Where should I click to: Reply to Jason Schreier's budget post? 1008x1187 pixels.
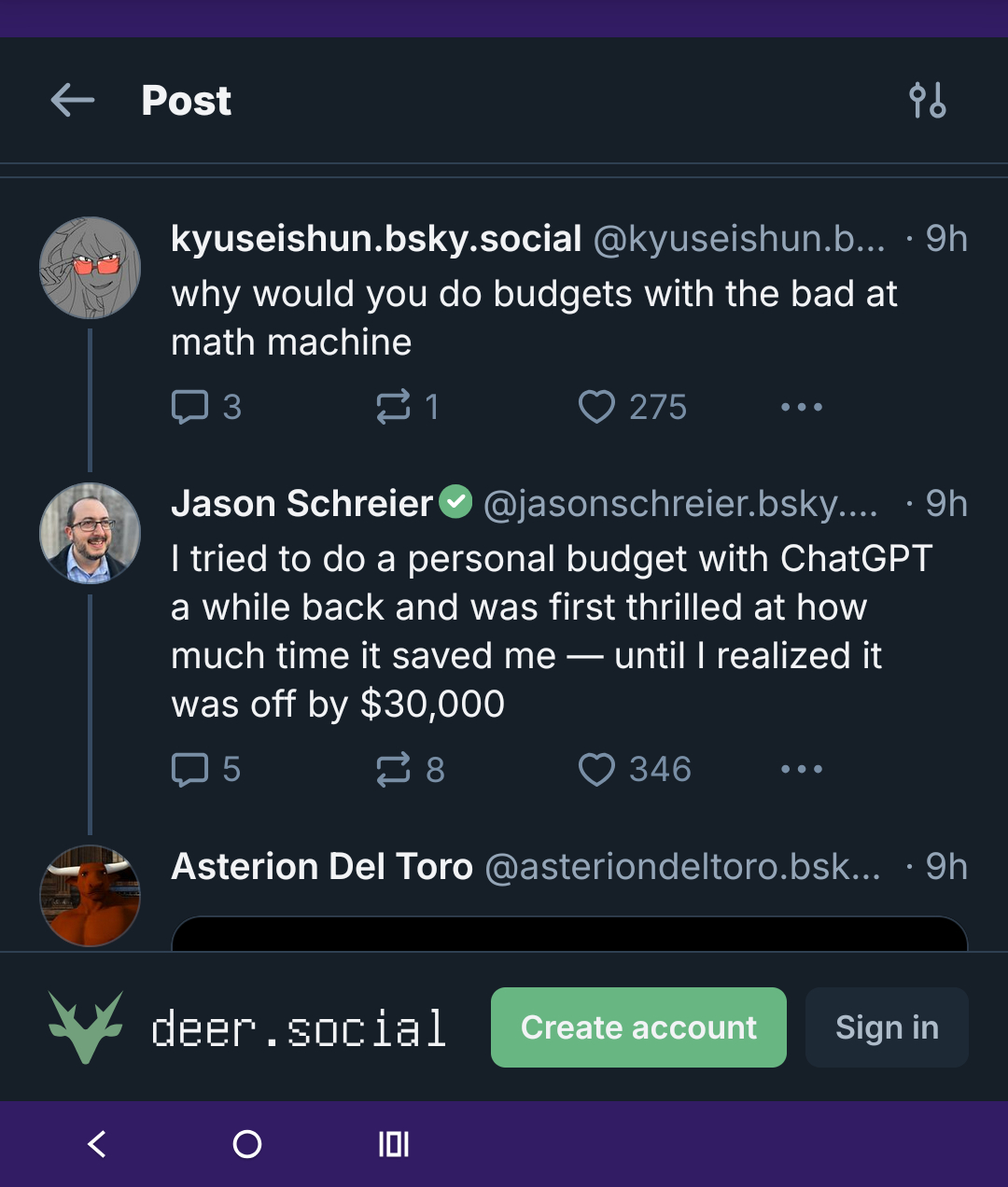tap(190, 770)
